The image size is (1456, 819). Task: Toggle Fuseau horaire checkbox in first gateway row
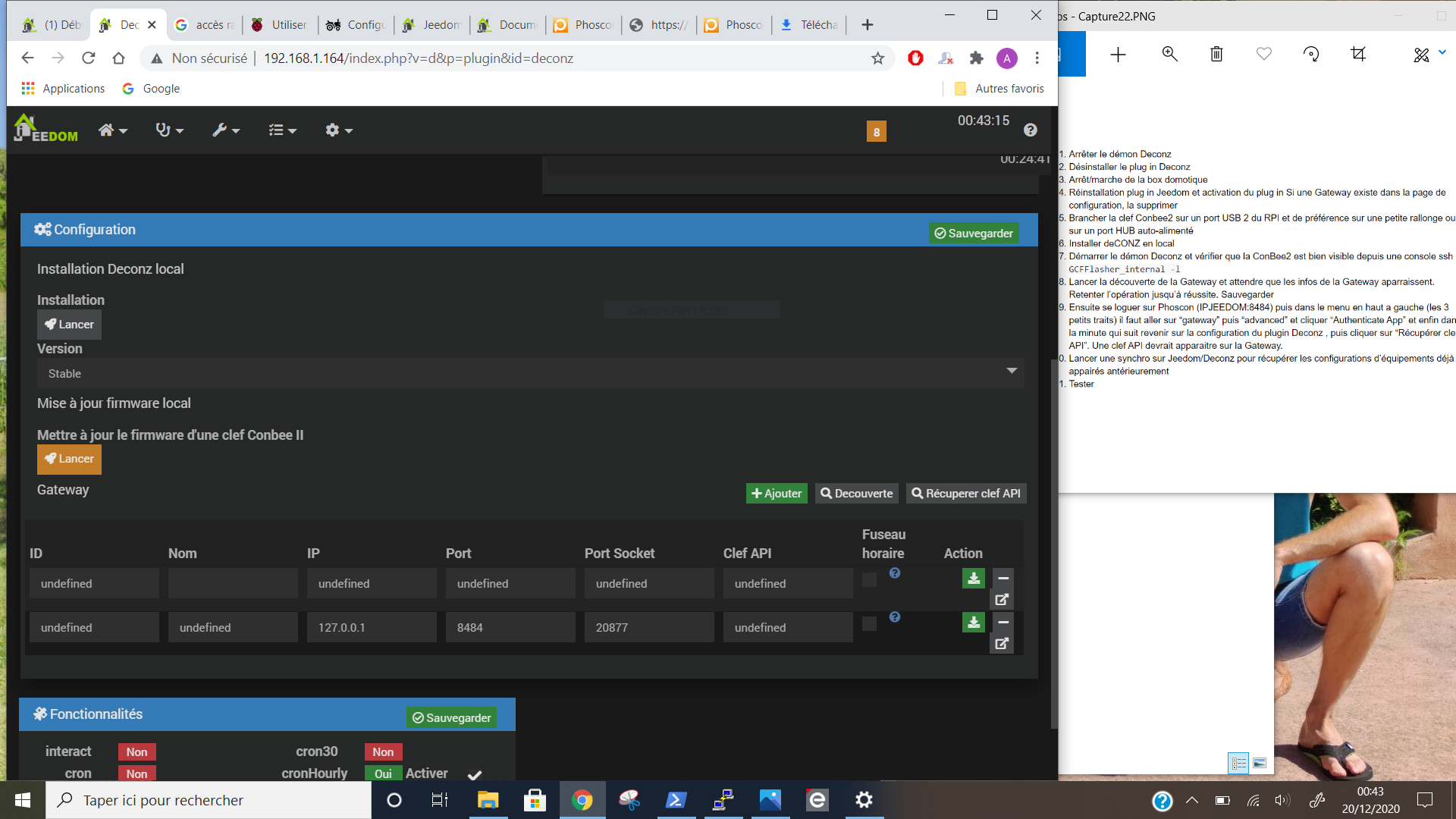[x=869, y=580]
